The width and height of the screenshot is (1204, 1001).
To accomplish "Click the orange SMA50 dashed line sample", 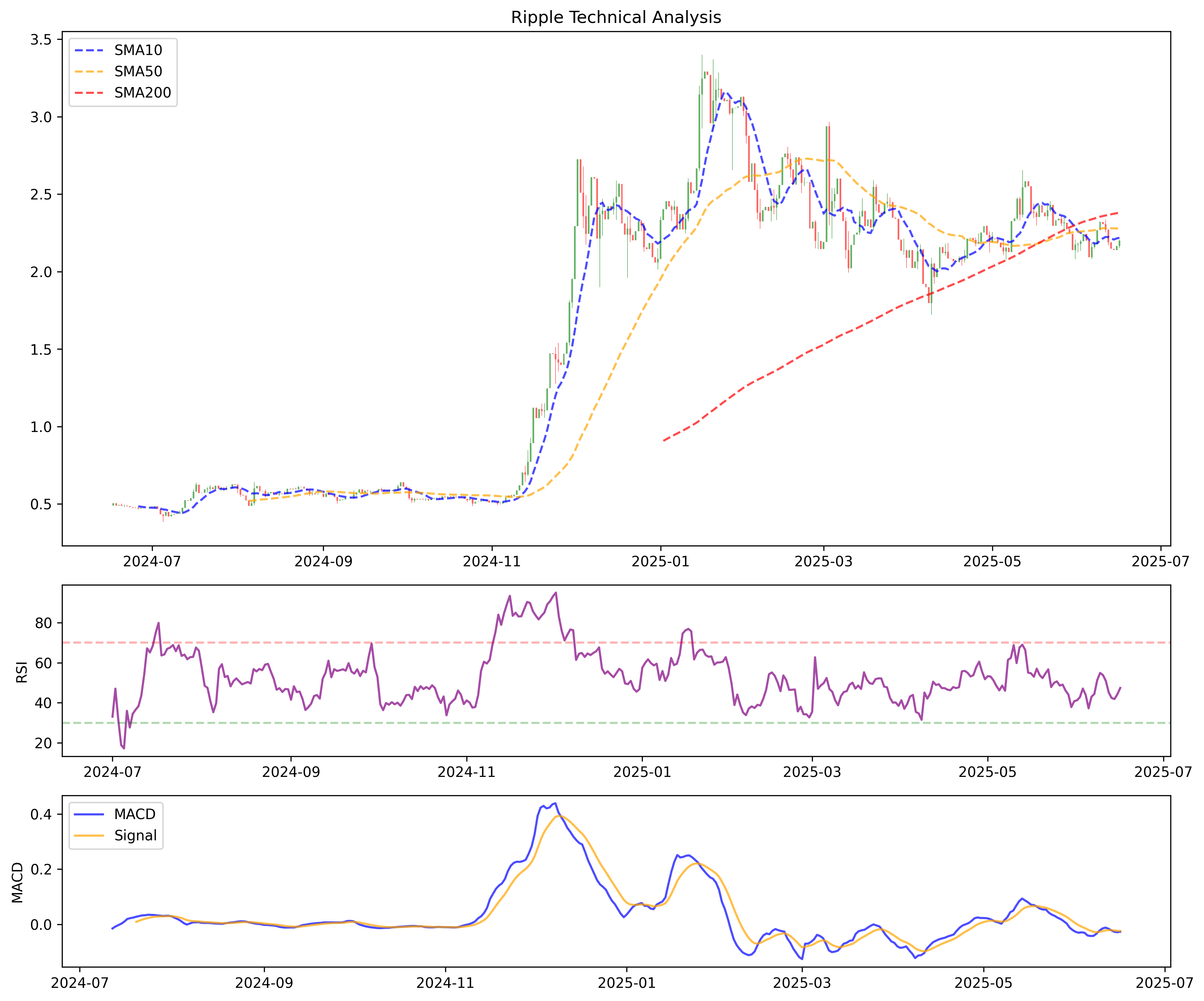I will (89, 72).
